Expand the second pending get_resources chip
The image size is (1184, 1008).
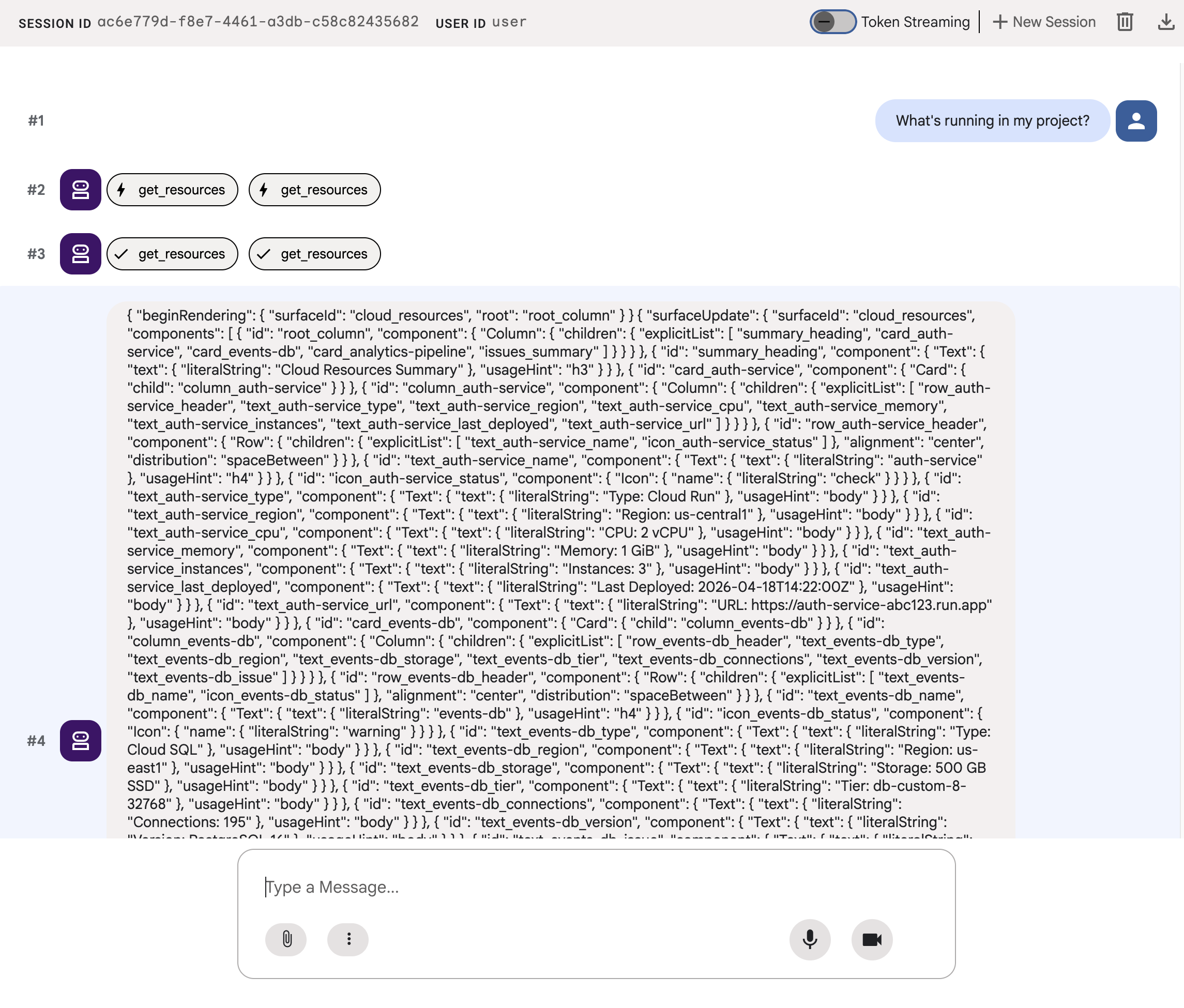click(314, 190)
